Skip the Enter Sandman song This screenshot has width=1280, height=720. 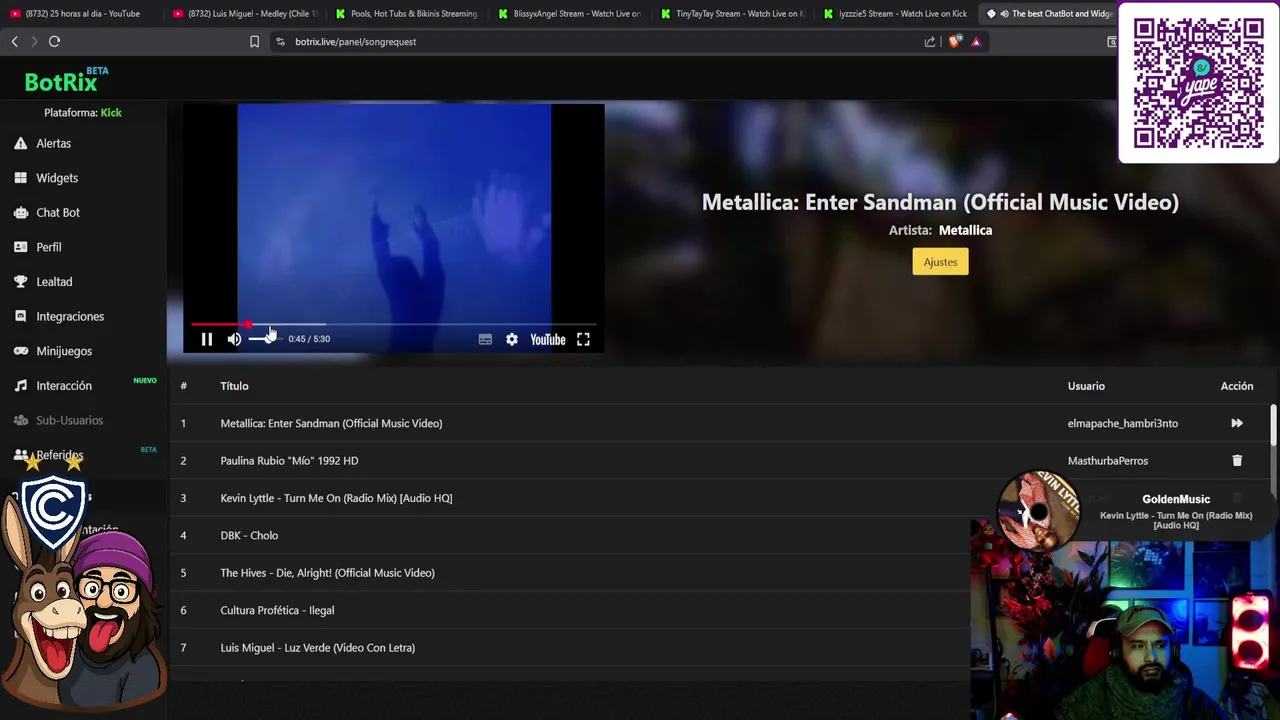pyautogui.click(x=1237, y=423)
